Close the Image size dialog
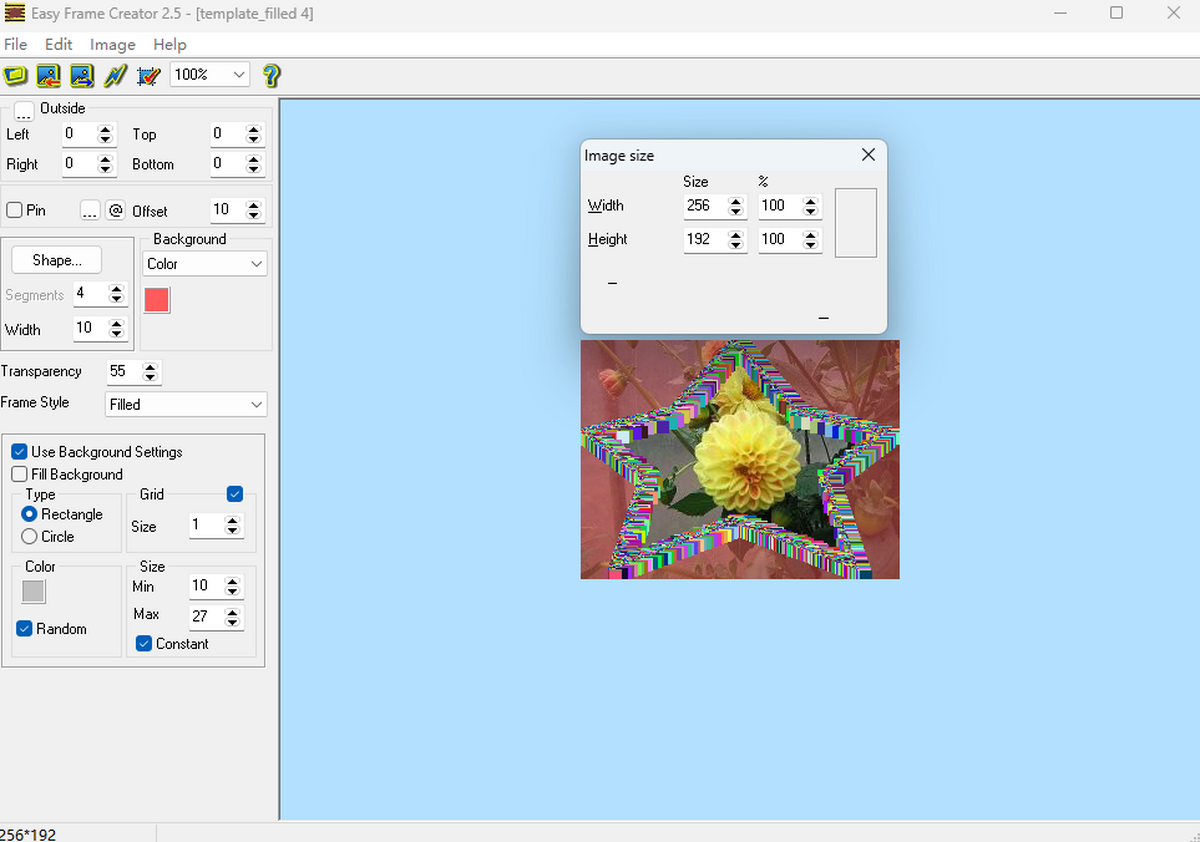1200x842 pixels. pyautogui.click(x=868, y=155)
